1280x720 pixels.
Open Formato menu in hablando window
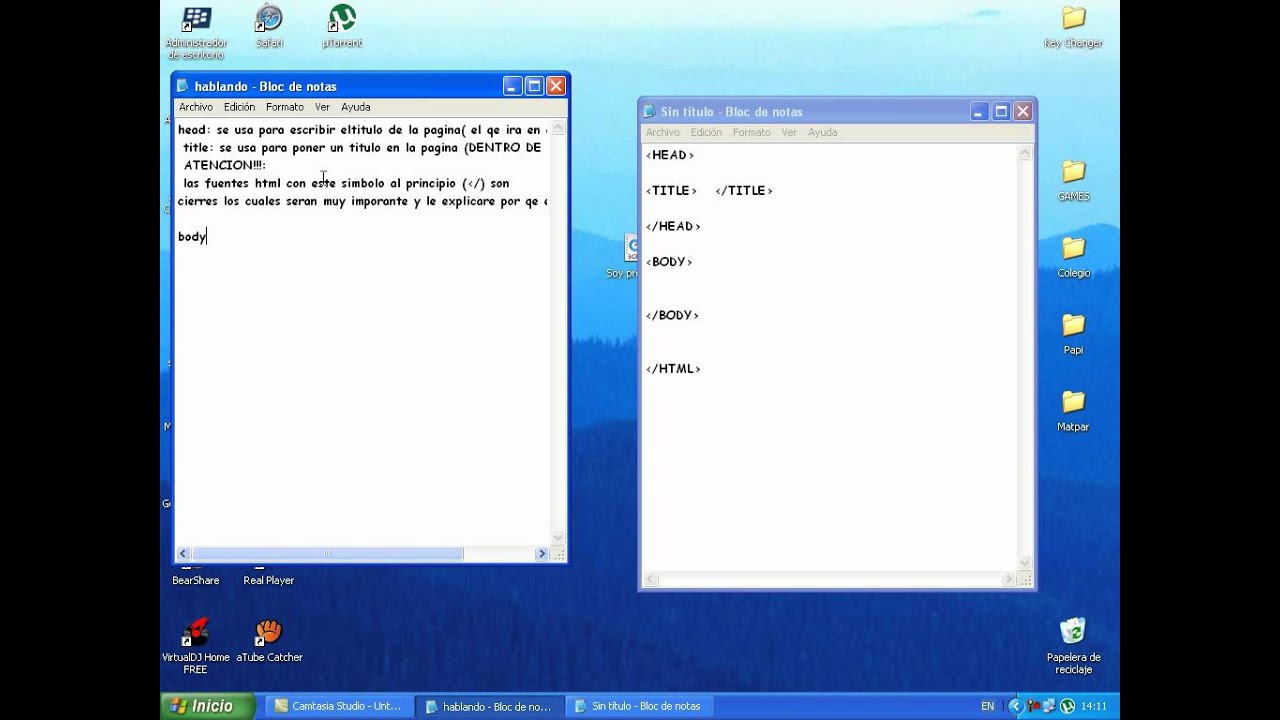(x=285, y=107)
